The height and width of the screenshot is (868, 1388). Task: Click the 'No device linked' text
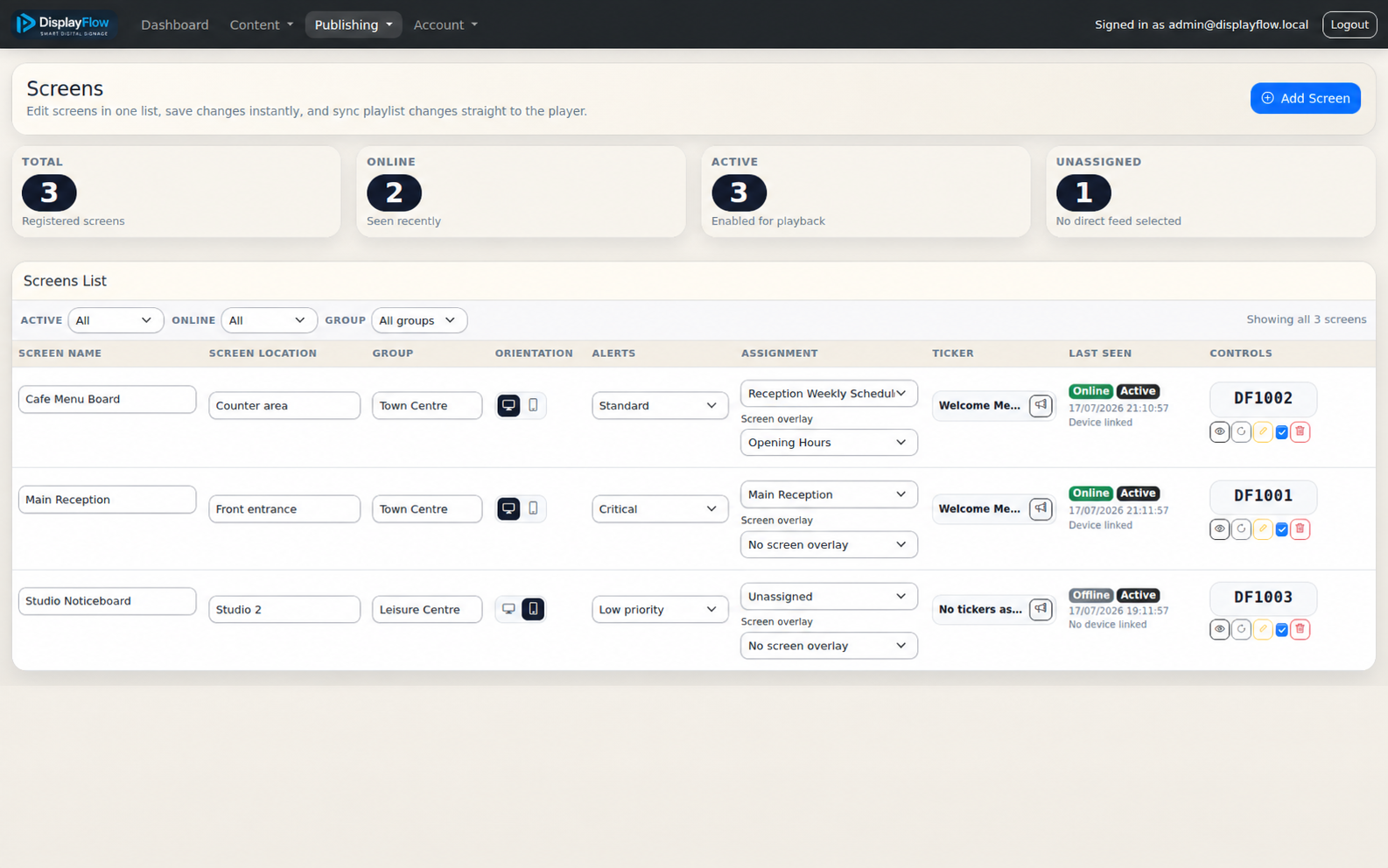coord(1107,625)
